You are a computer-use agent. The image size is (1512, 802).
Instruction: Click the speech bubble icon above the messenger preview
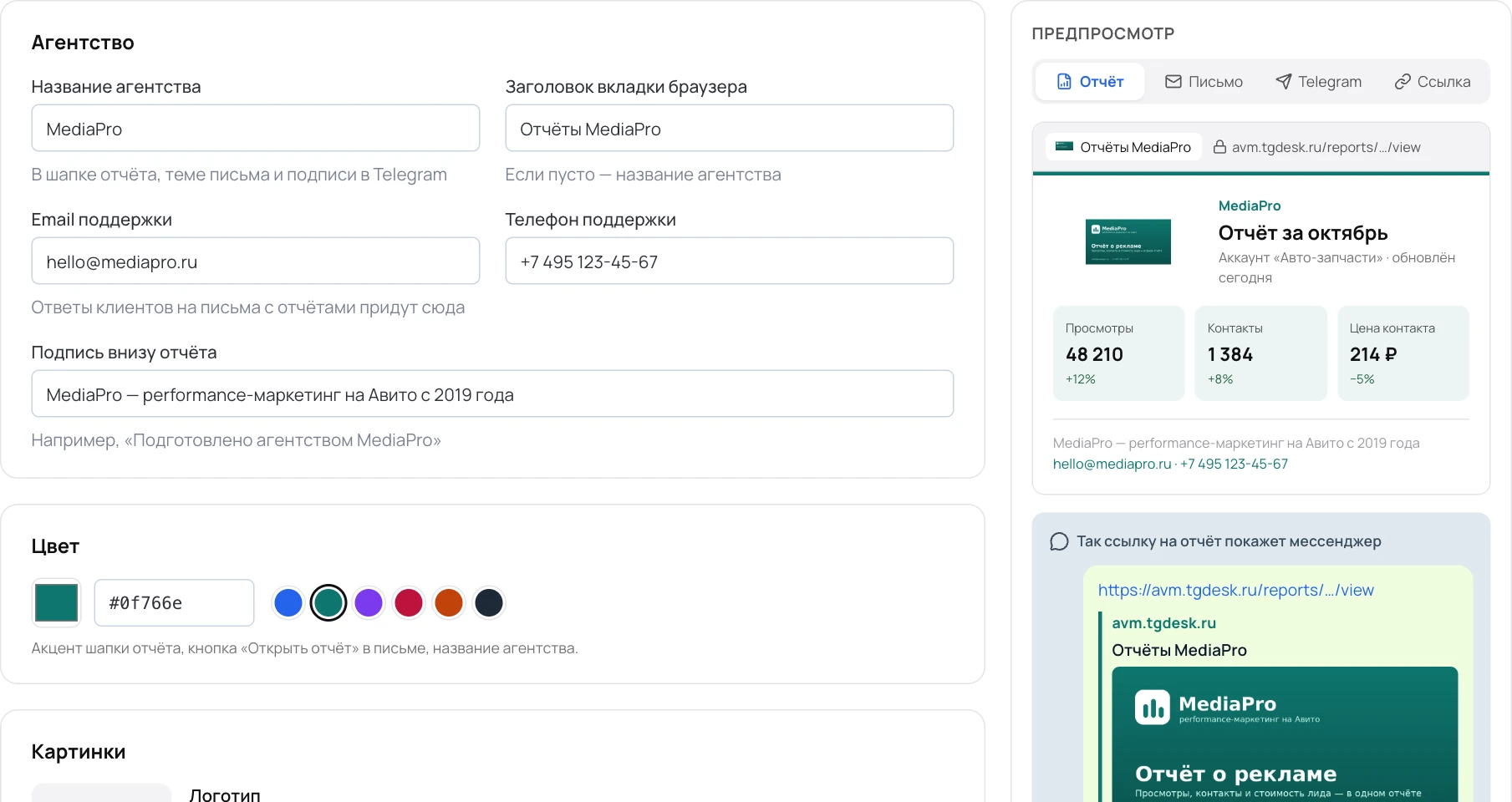tap(1059, 541)
